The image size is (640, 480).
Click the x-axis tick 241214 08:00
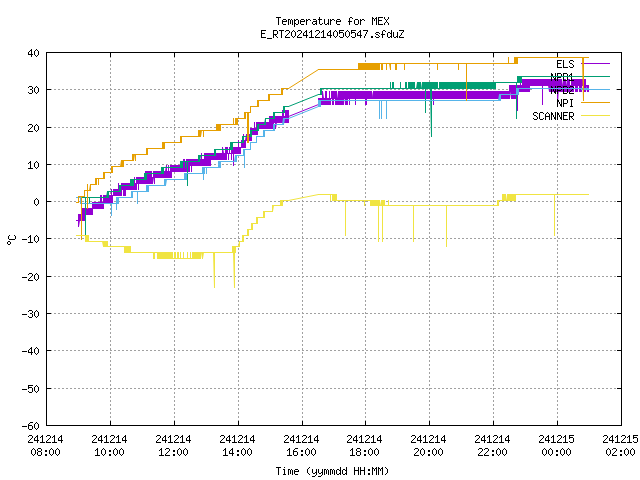tap(45, 446)
